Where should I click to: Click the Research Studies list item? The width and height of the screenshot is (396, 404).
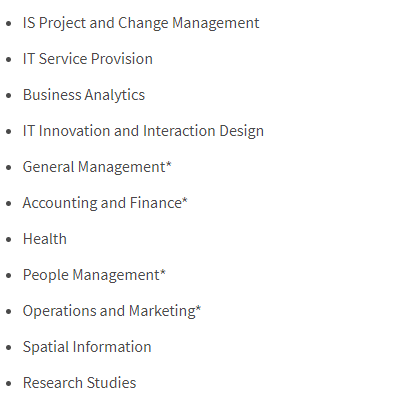79,383
